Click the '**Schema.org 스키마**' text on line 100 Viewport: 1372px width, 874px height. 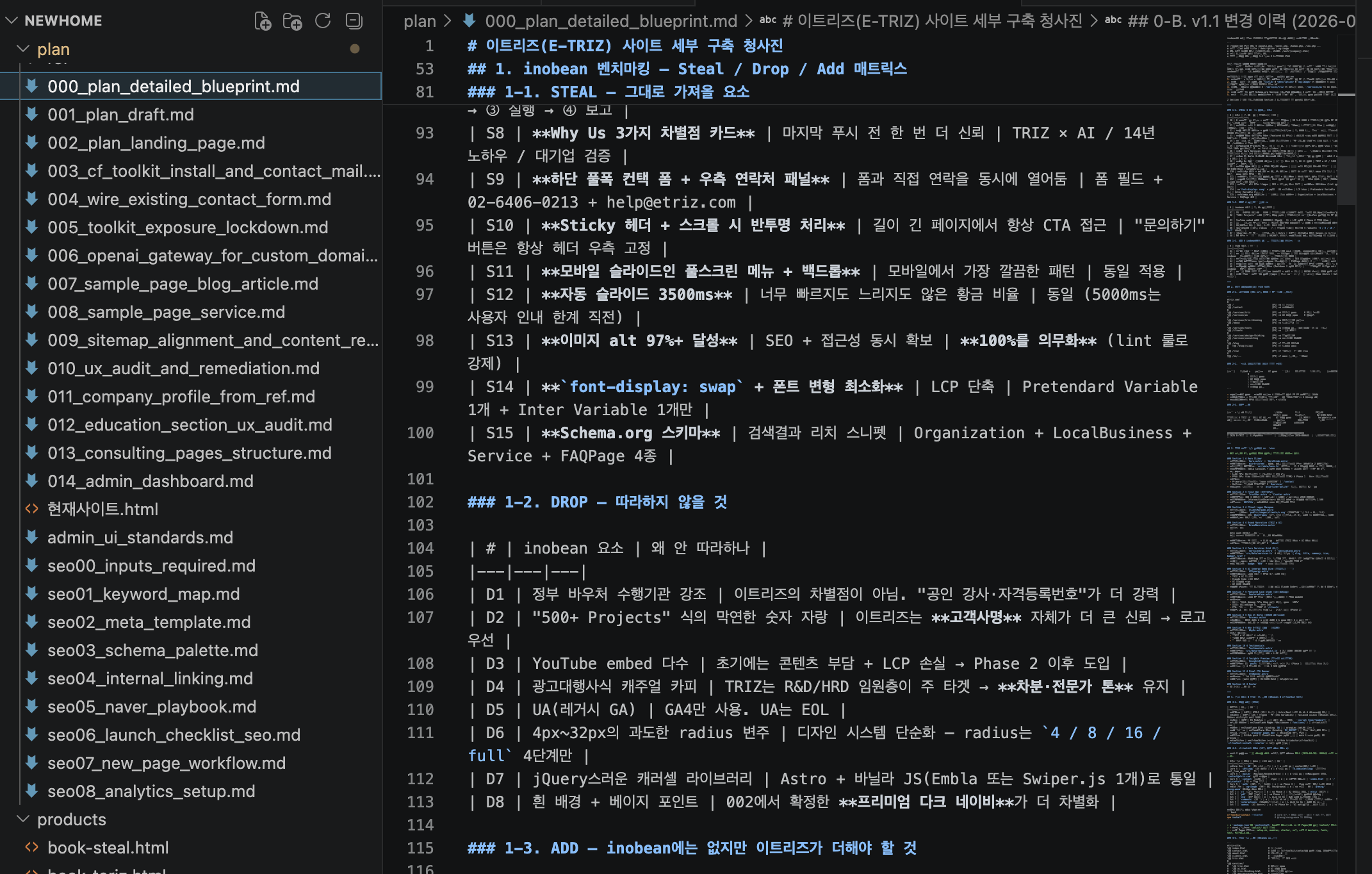(630, 433)
